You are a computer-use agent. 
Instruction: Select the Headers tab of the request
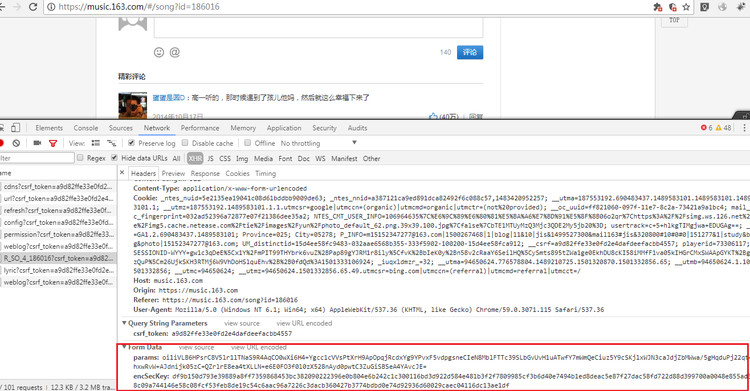(143, 173)
